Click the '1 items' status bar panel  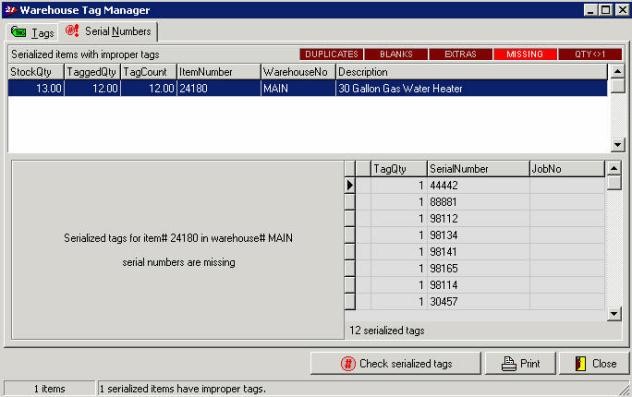pos(50,389)
